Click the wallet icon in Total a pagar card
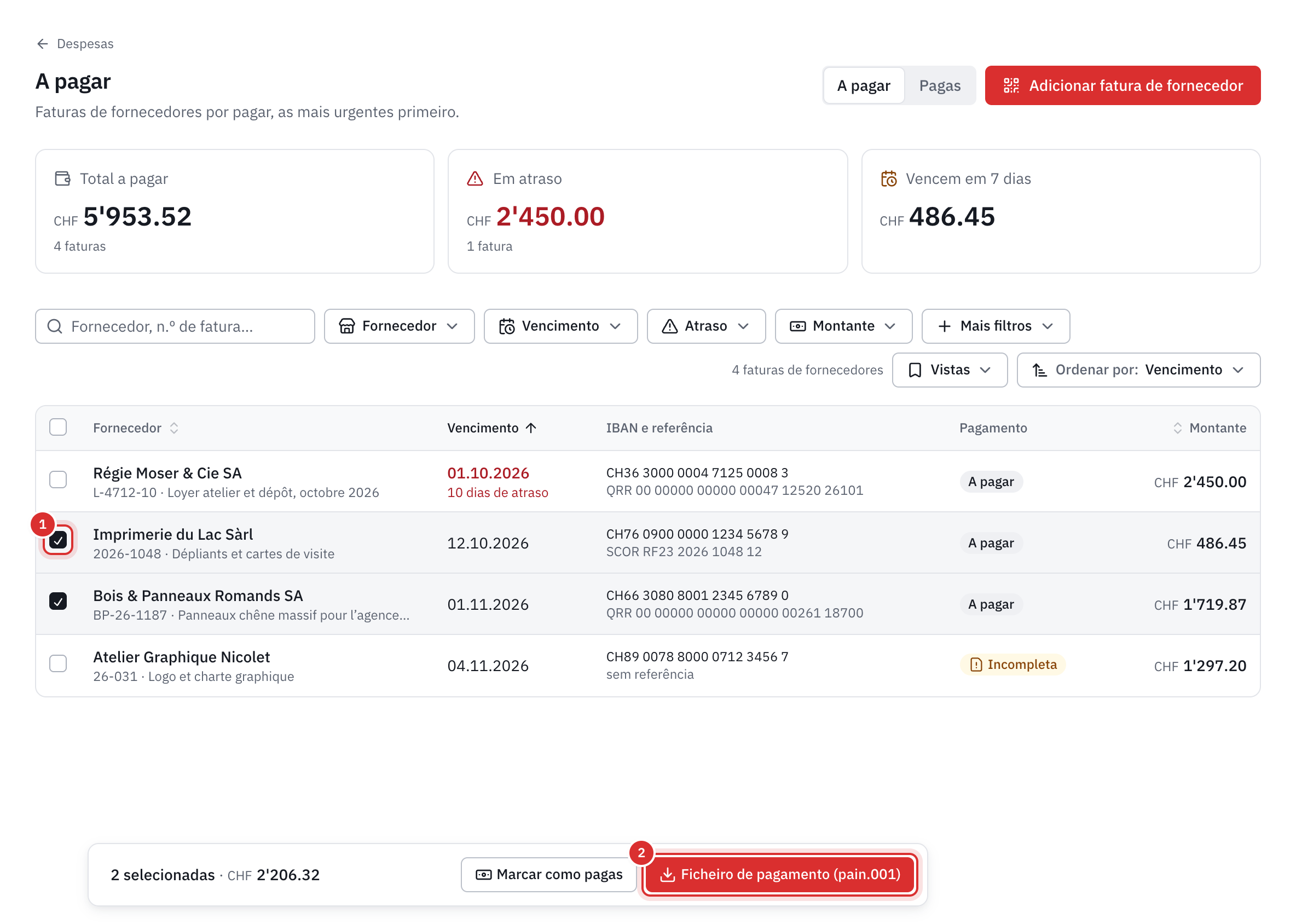The width and height of the screenshot is (1296, 924). point(62,178)
